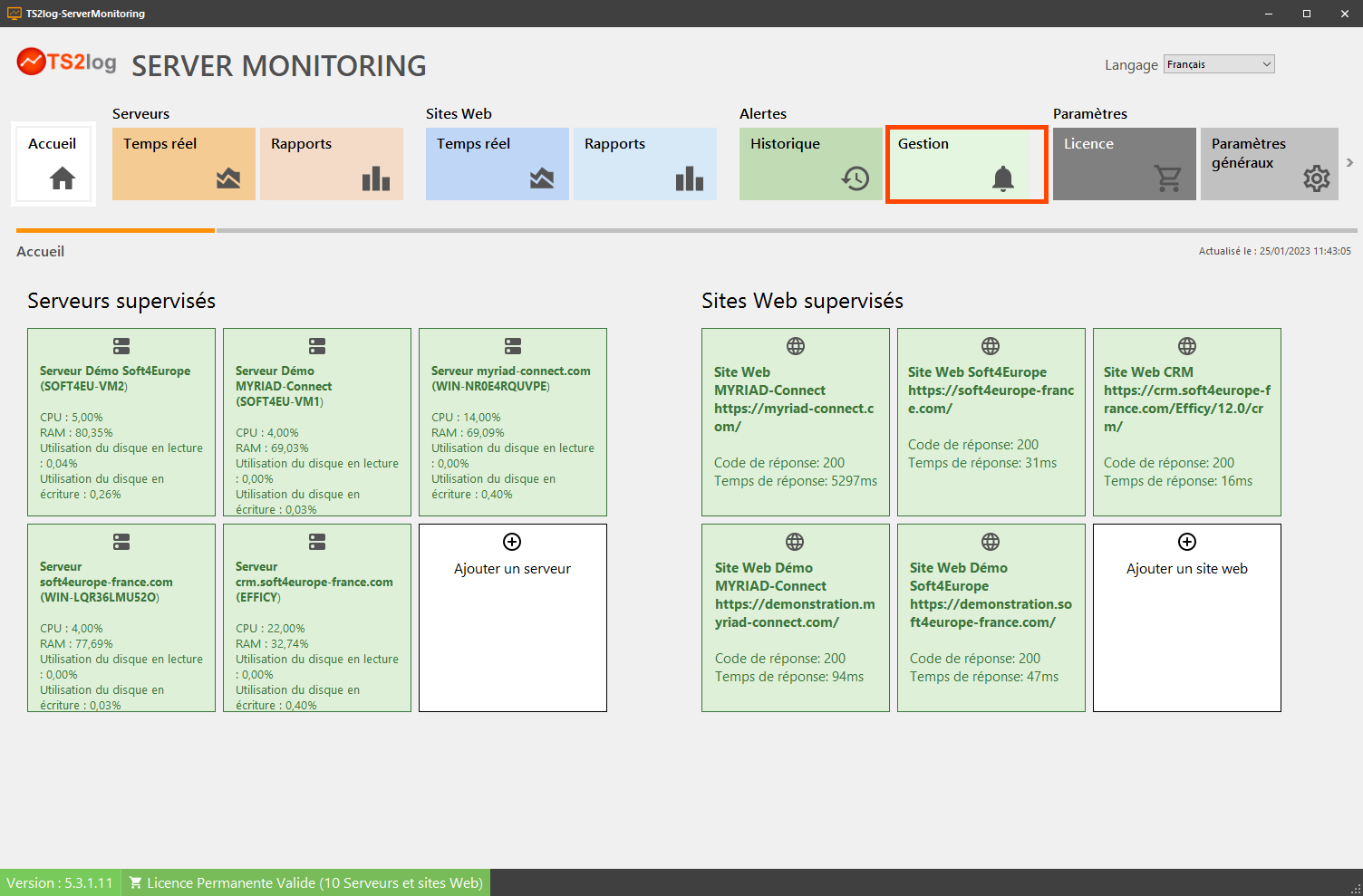Click the TS2log logo
Viewport: 1363px width, 896px height.
pos(67,63)
